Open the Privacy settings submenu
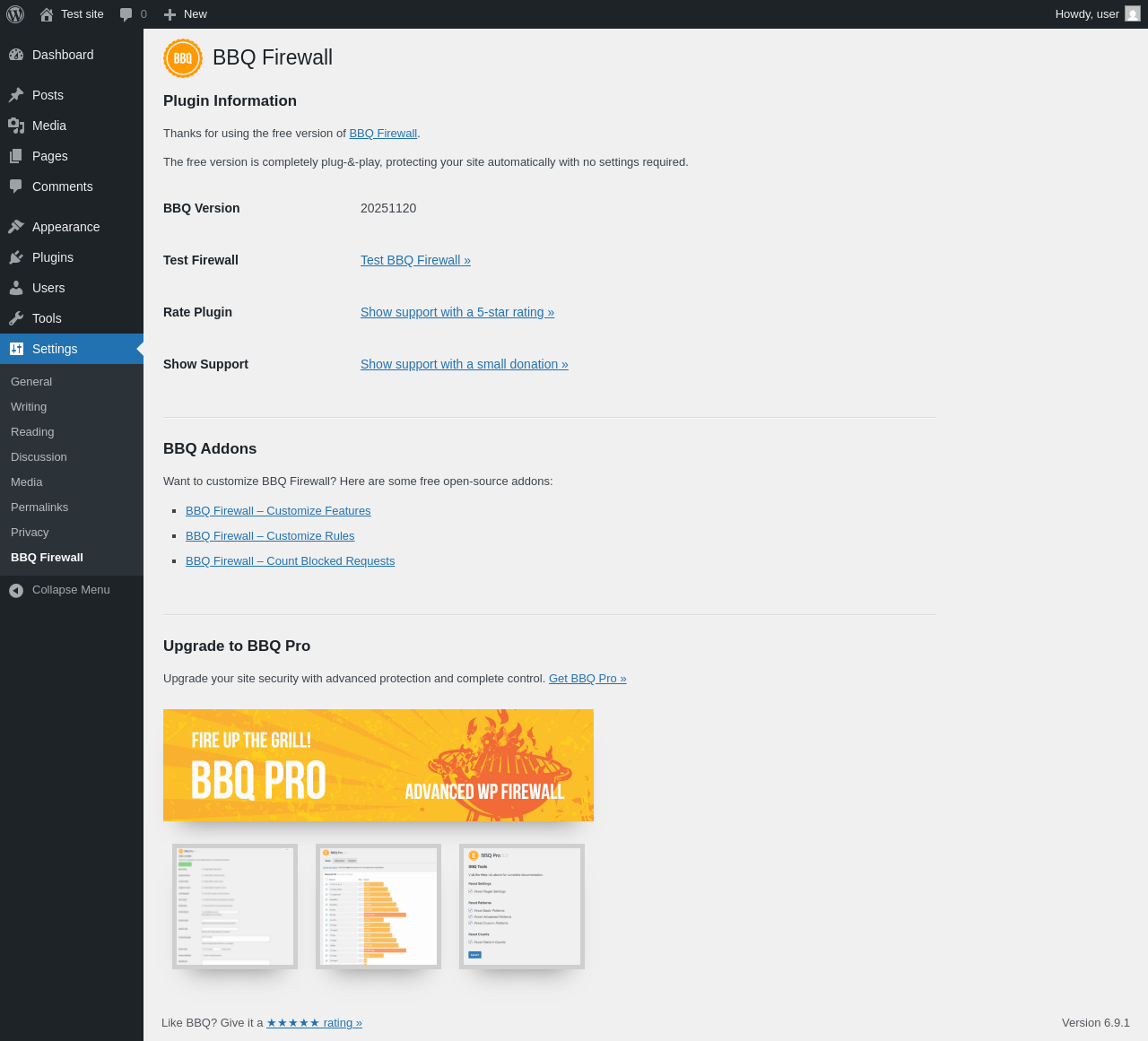Image resolution: width=1148 pixels, height=1041 pixels. [x=72, y=533]
